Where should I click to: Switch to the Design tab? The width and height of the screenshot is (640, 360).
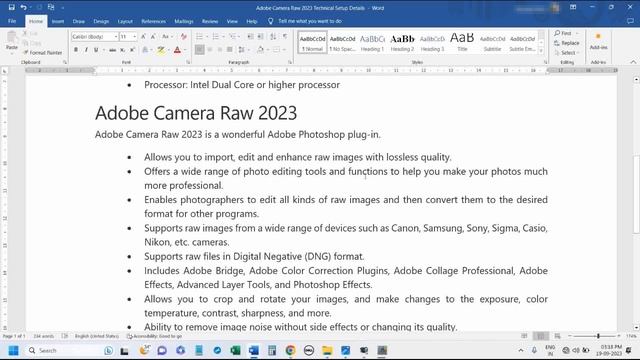coord(101,21)
